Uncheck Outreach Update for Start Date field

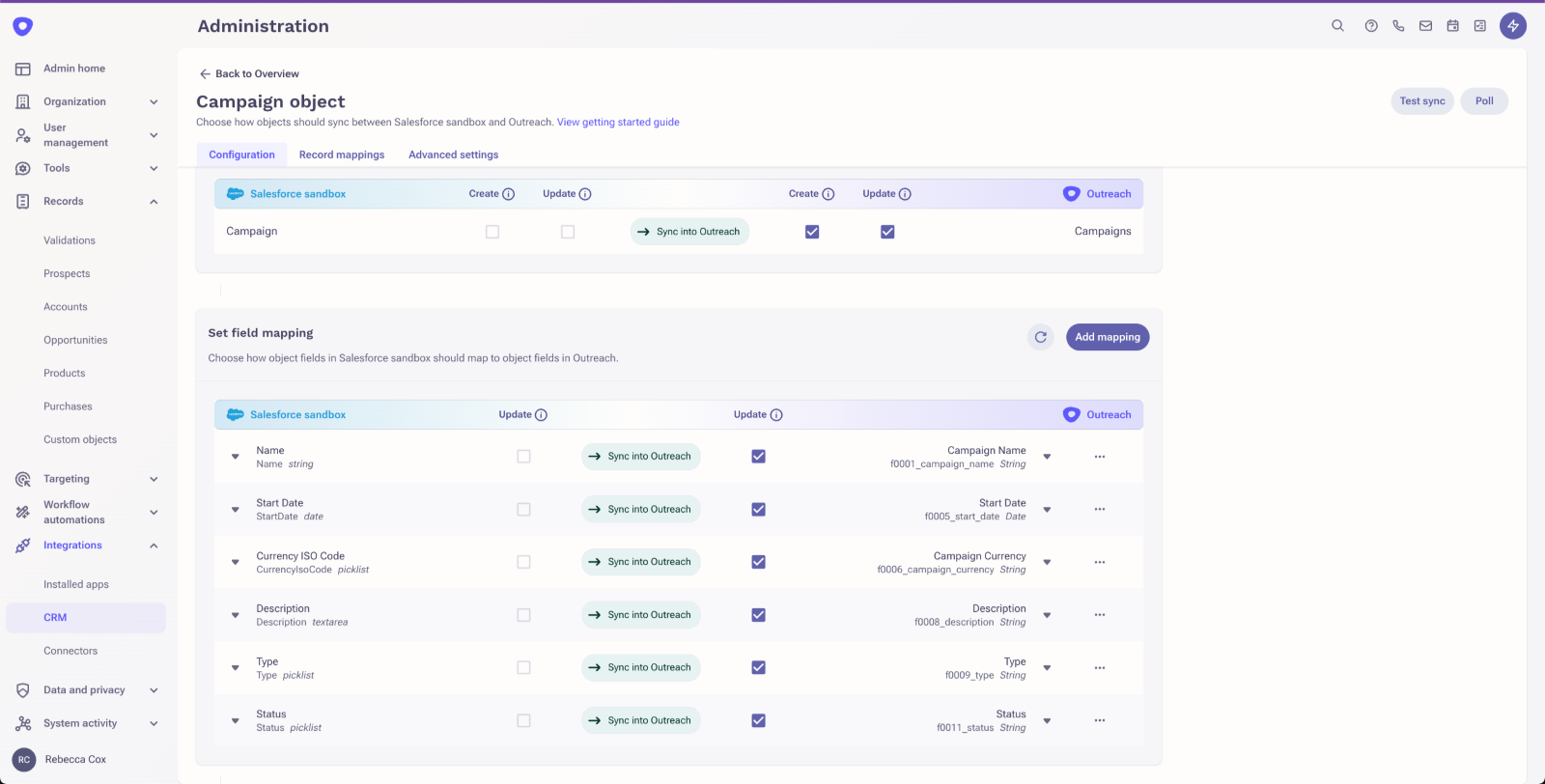[x=759, y=509]
